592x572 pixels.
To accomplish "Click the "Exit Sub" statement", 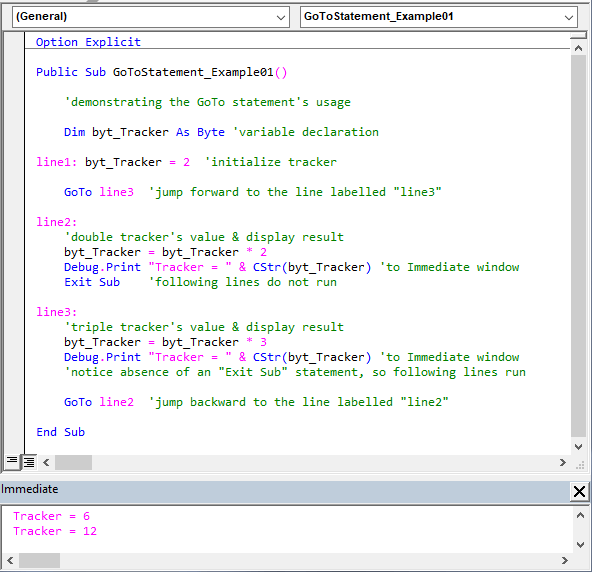I will tap(92, 282).
